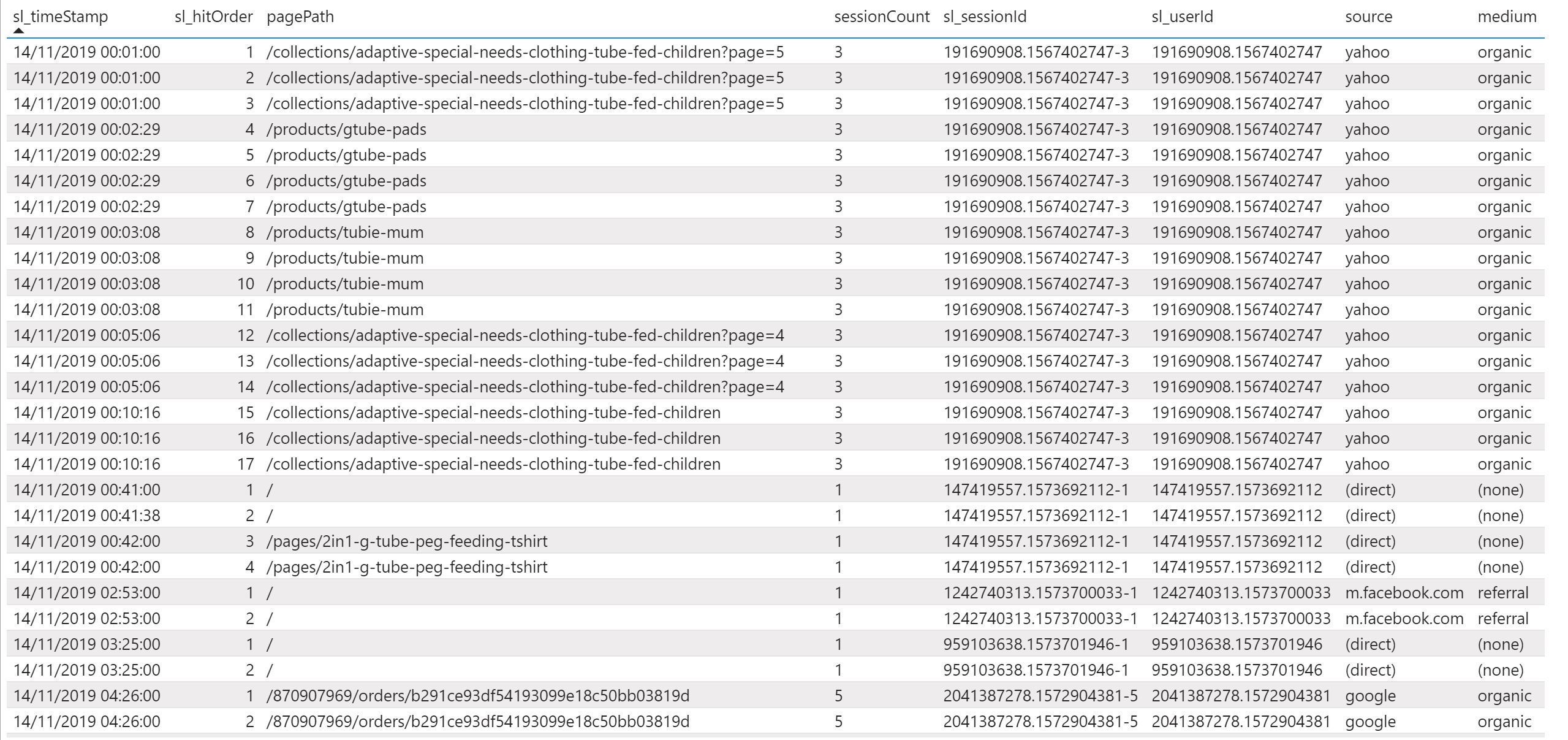Click timestamp 14/11/2019 00:05:06 in hitOrder 13 row
1568x740 pixels.
(x=86, y=361)
